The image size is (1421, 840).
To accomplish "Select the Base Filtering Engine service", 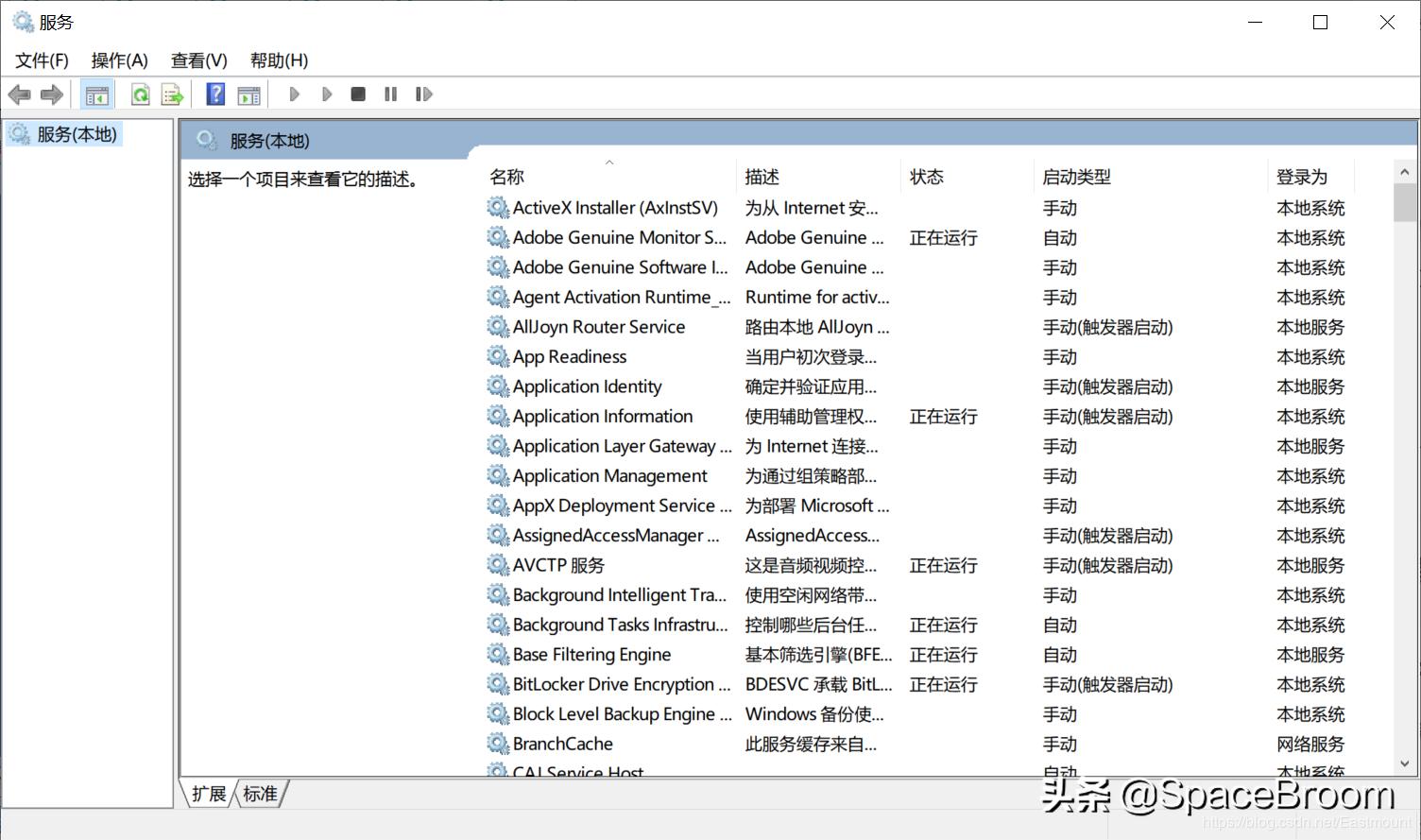I will (591, 654).
